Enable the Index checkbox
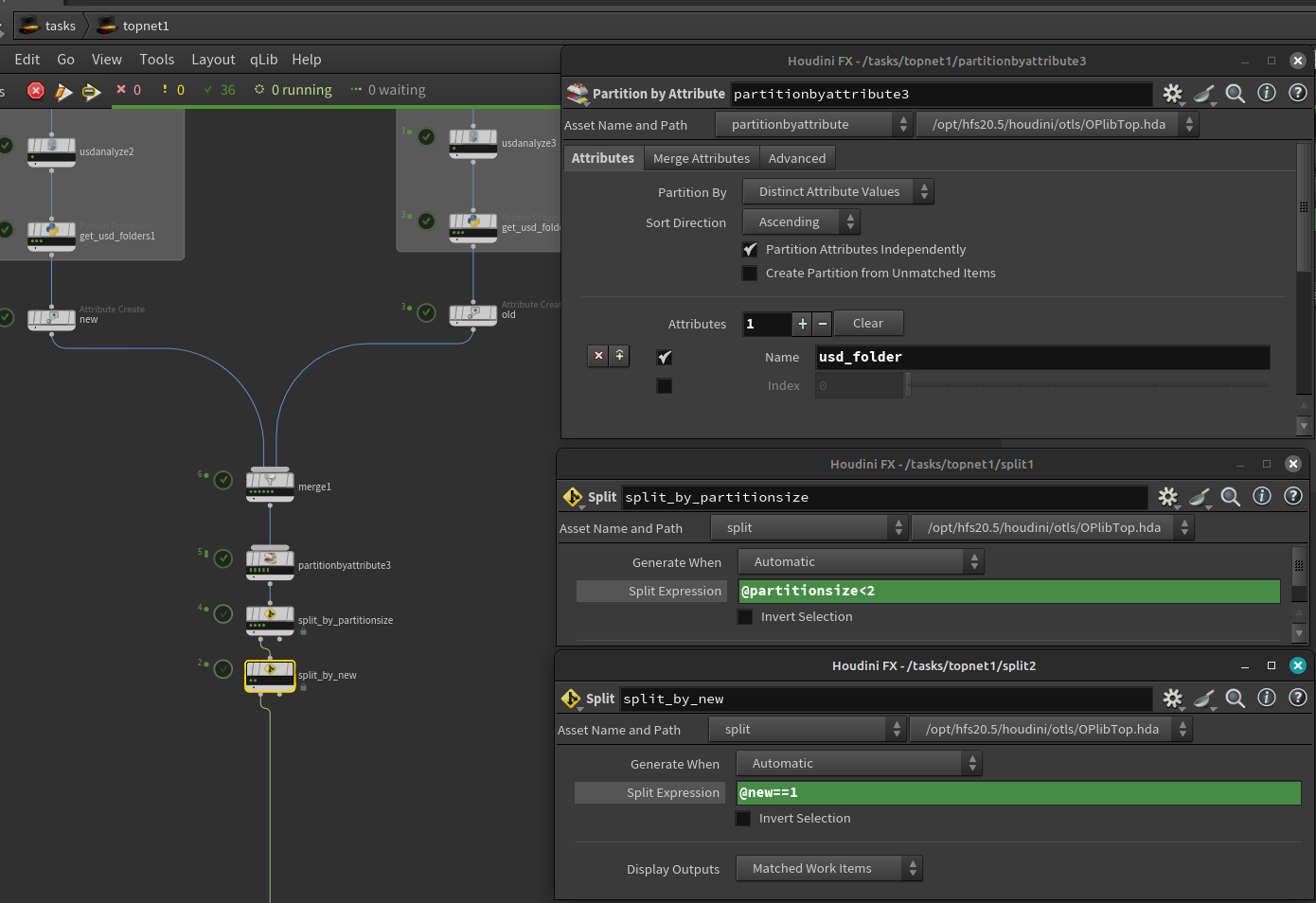The height and width of the screenshot is (903, 1316). tap(665, 386)
